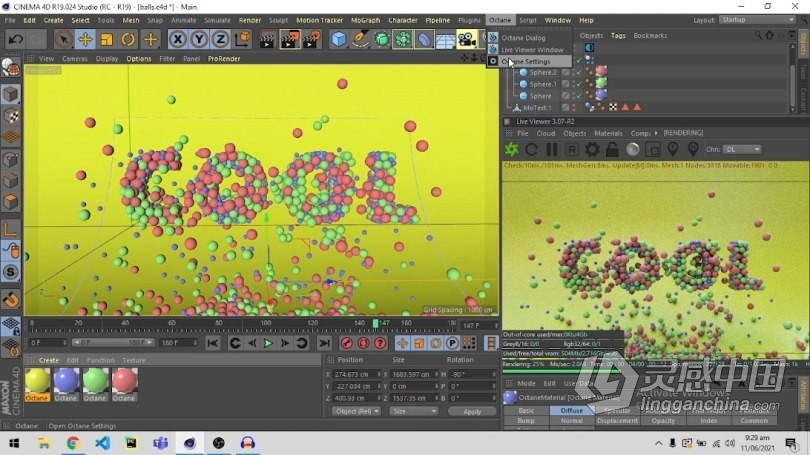Click Render to Picture Viewer icon

point(289,39)
